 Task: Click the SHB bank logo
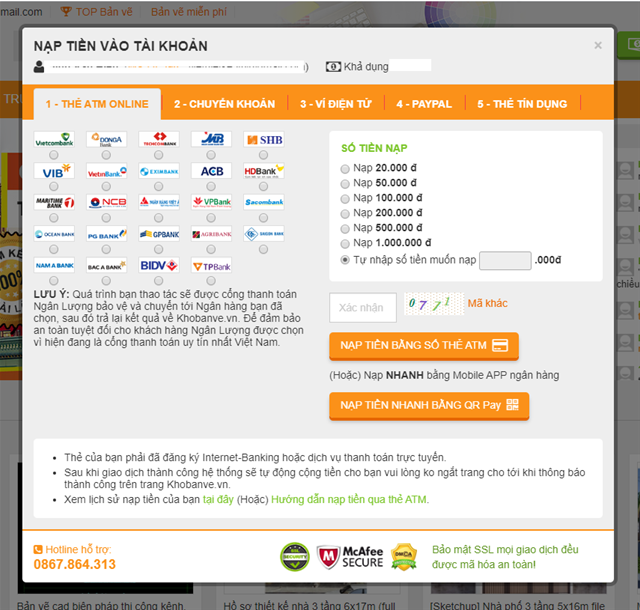point(264,139)
